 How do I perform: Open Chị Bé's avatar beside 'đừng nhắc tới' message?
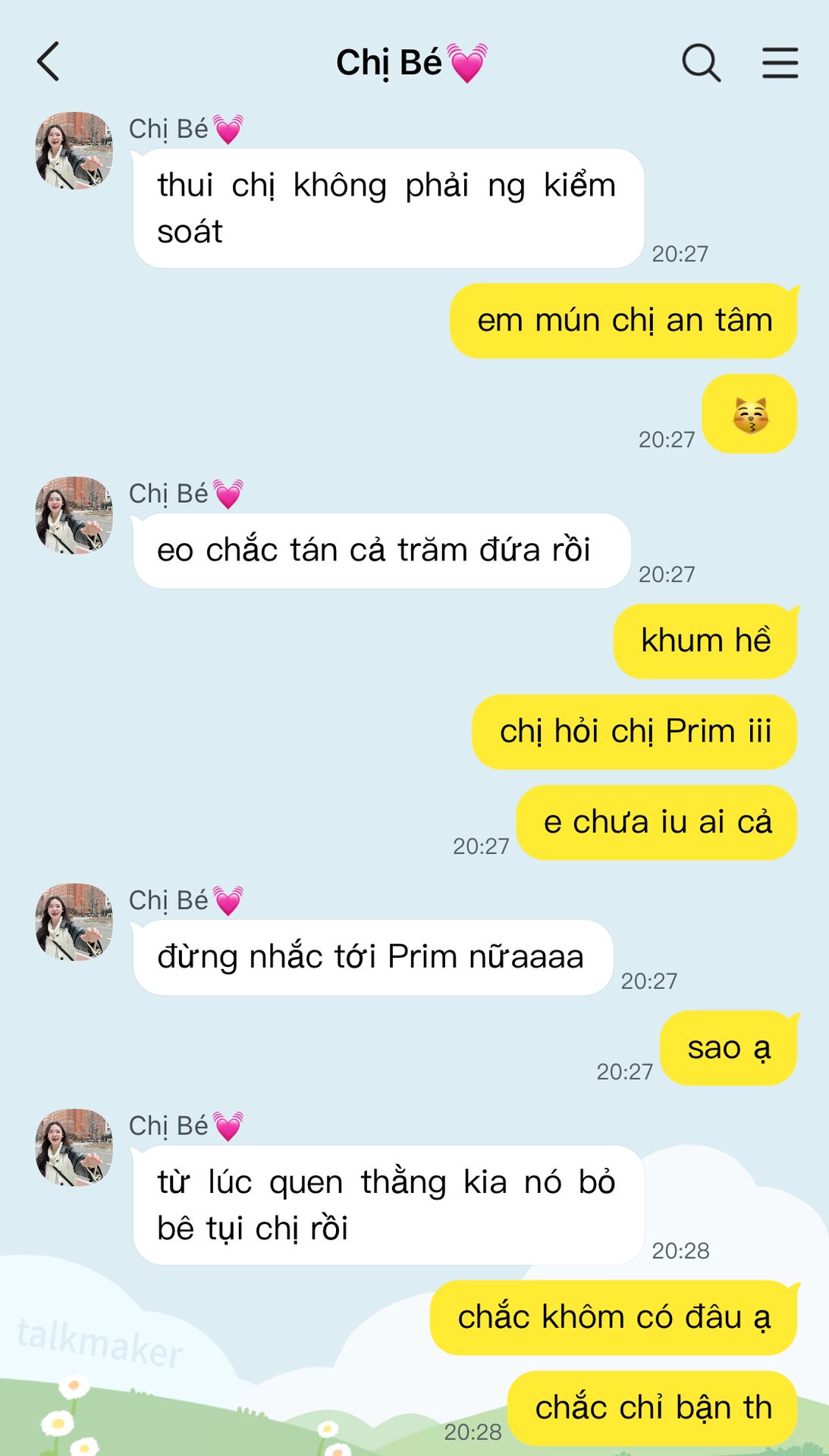[74, 922]
